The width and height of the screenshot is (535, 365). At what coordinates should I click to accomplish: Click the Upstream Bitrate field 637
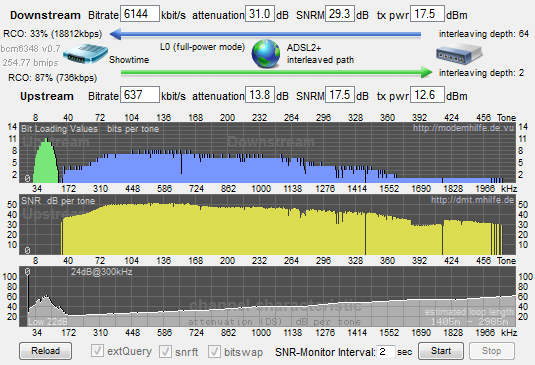point(140,95)
